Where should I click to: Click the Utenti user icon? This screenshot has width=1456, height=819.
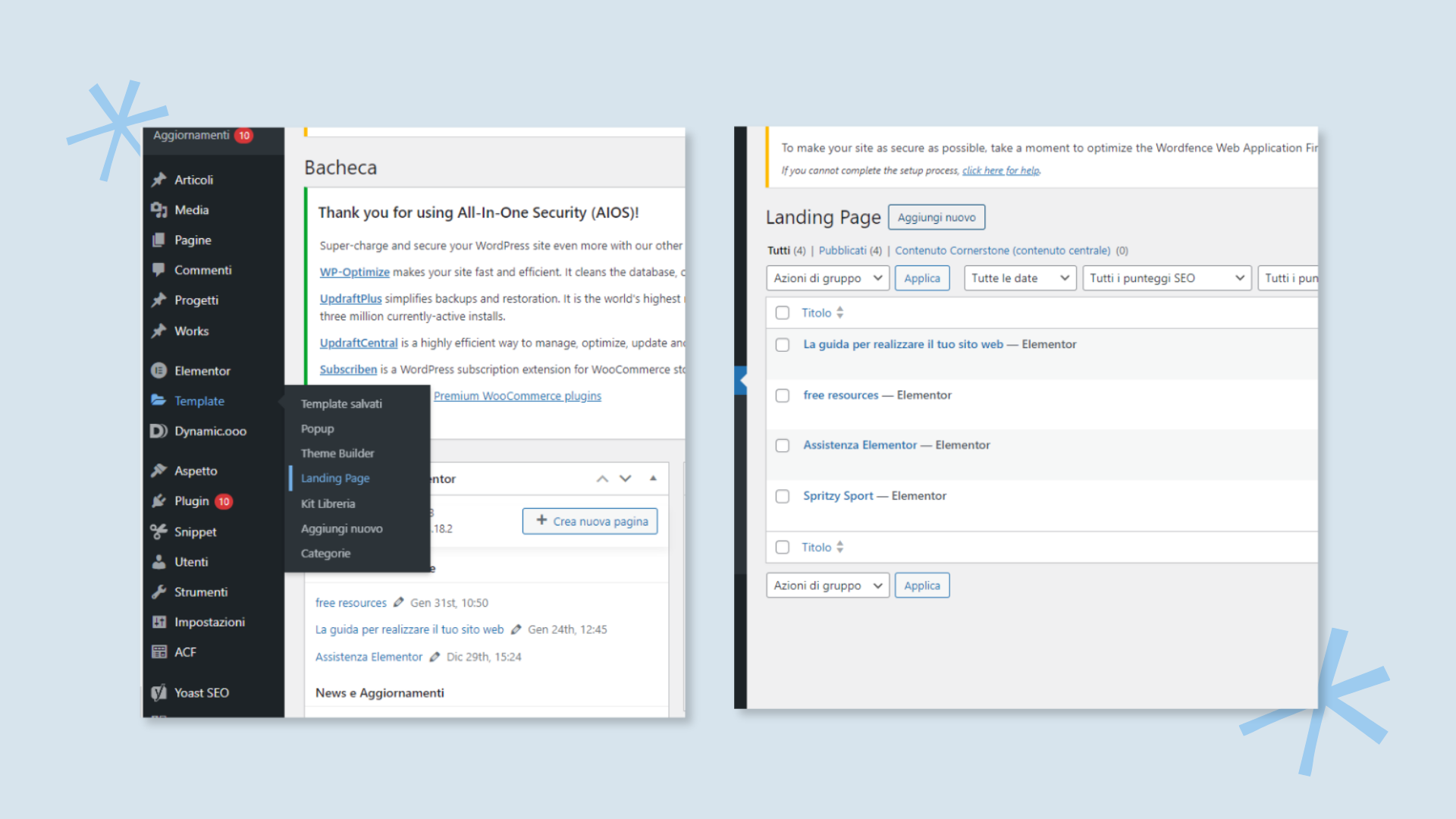coord(158,561)
